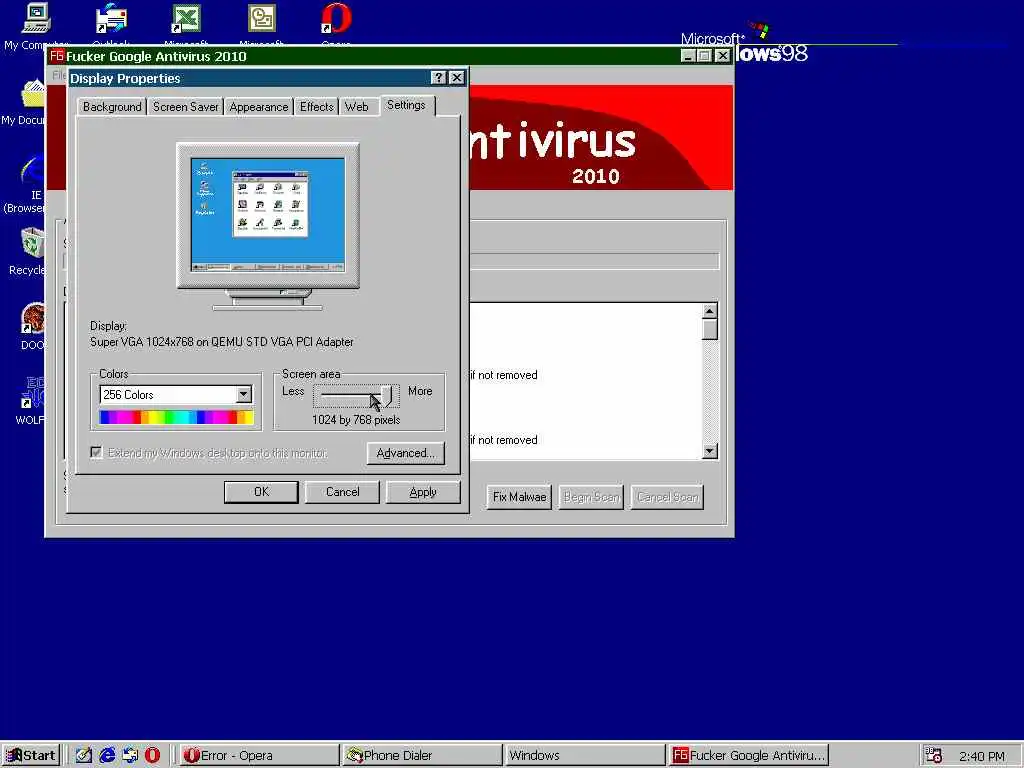This screenshot has height=768, width=1024.
Task: Switch to the Background tab
Action: [112, 107]
